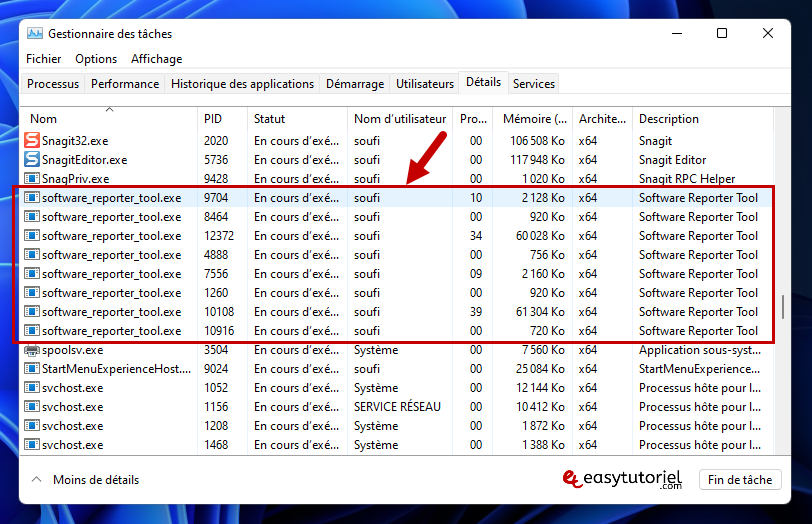Switch to the Processus tab
Screen dimensions: 812x524
(x=53, y=84)
